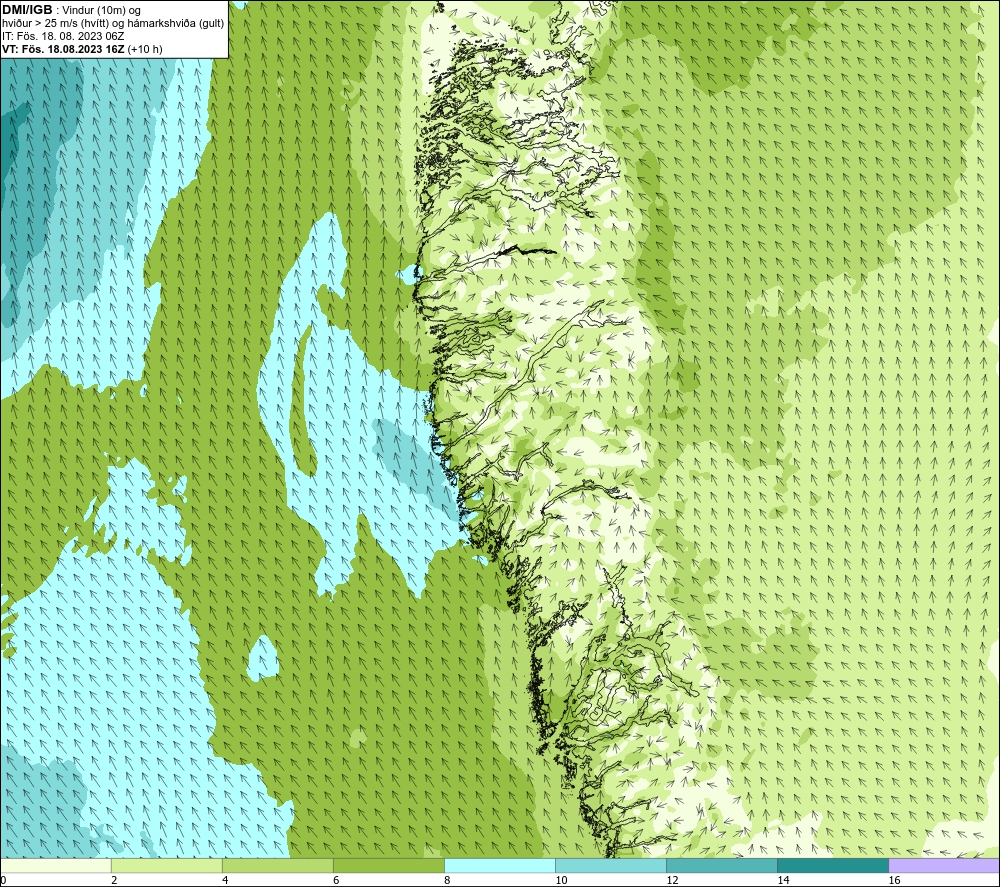Click the '14' scale tick label
1000x887 pixels.
[783, 881]
